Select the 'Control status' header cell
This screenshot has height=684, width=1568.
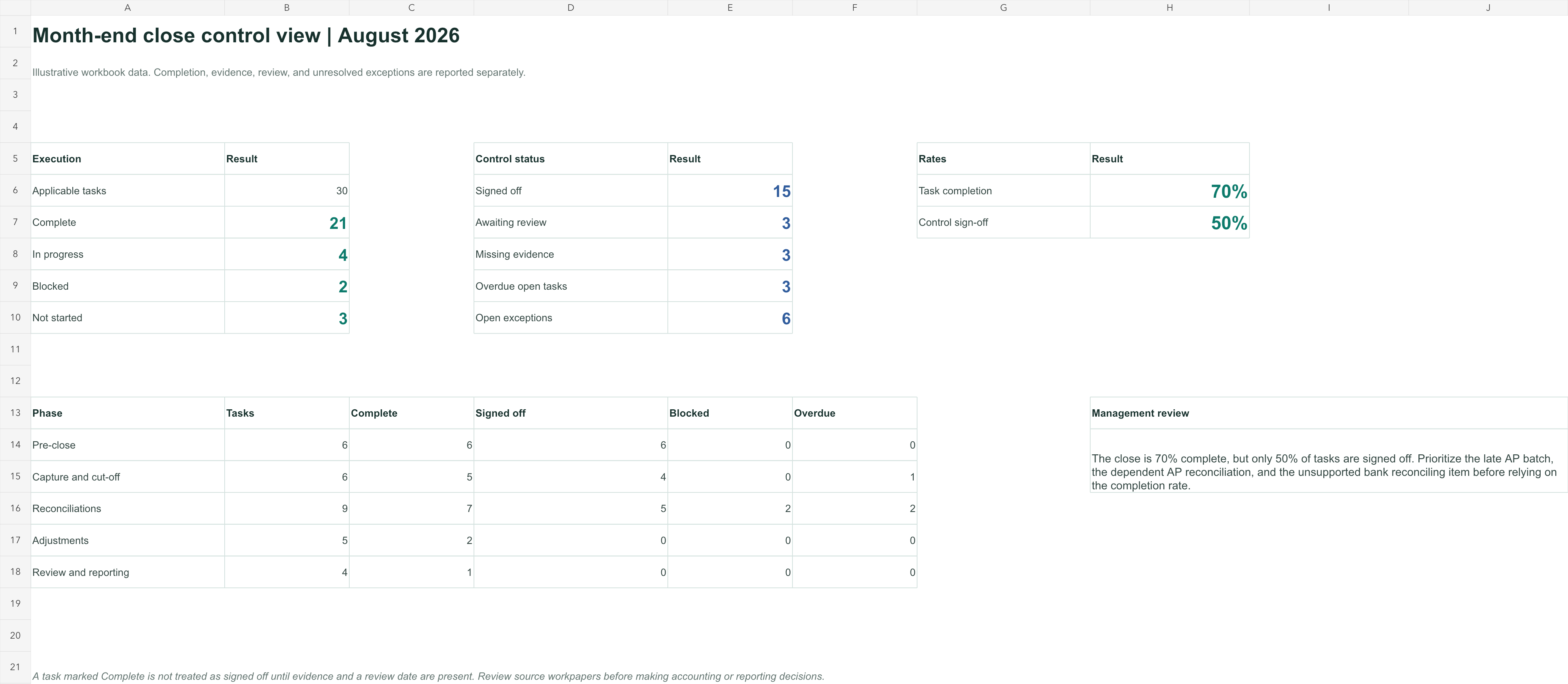click(x=571, y=159)
